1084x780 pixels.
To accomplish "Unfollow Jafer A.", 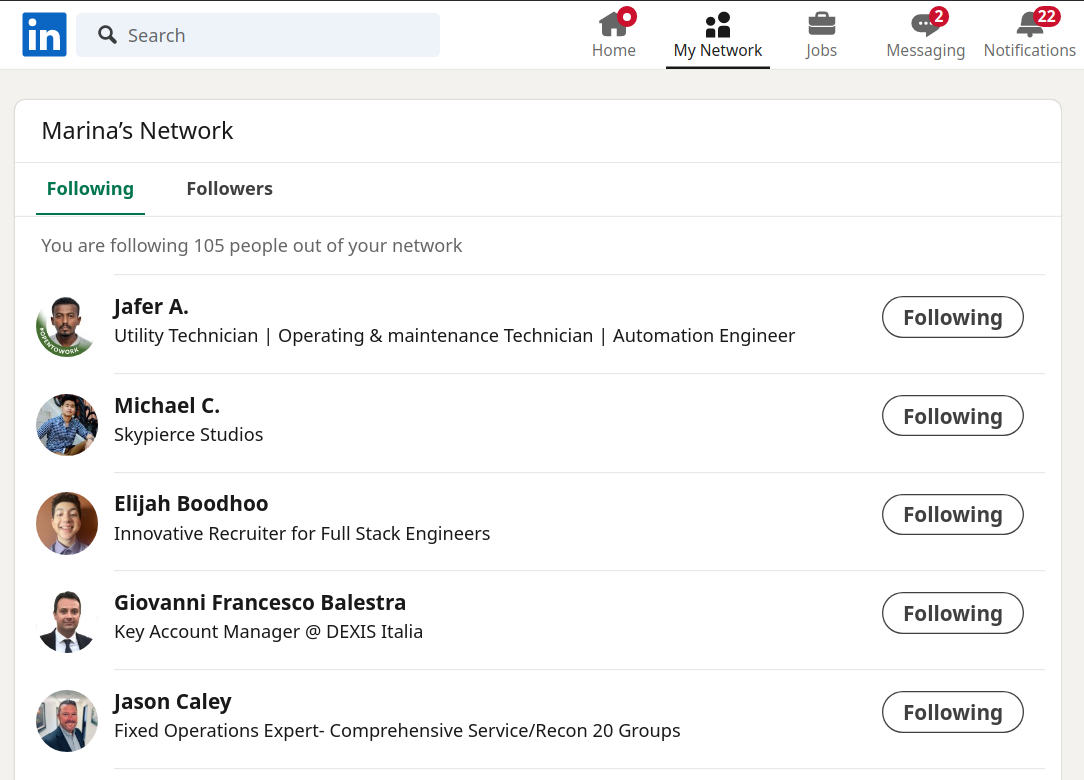I will tap(952, 316).
